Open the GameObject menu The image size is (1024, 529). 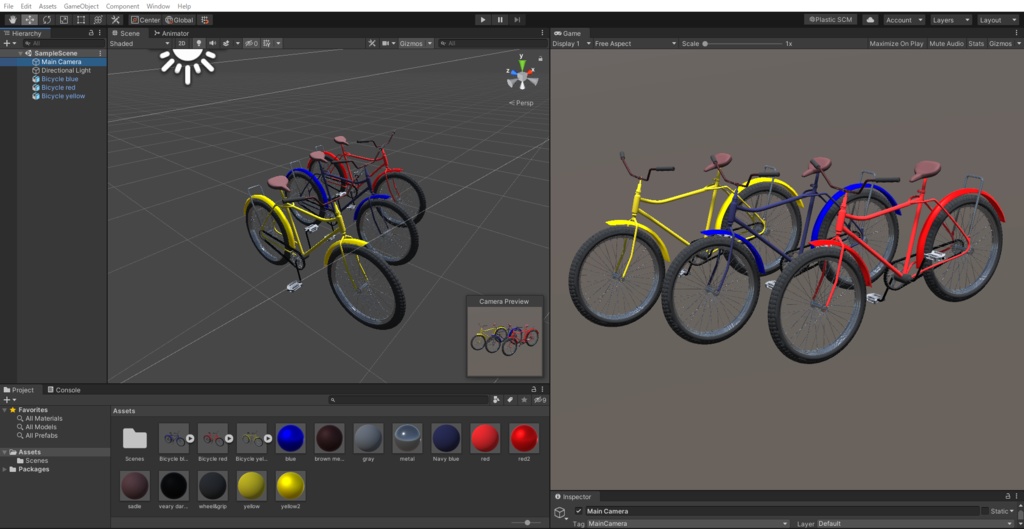click(81, 6)
